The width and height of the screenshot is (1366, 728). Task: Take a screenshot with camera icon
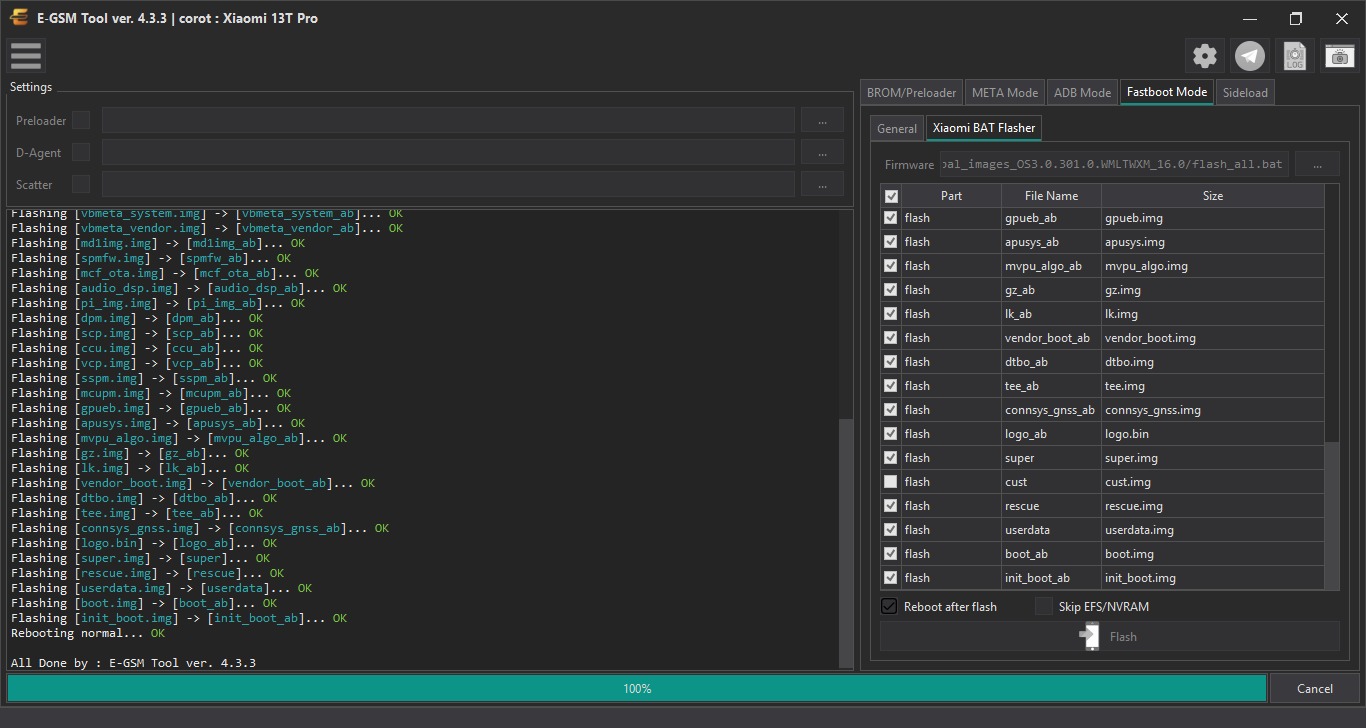(1340, 56)
